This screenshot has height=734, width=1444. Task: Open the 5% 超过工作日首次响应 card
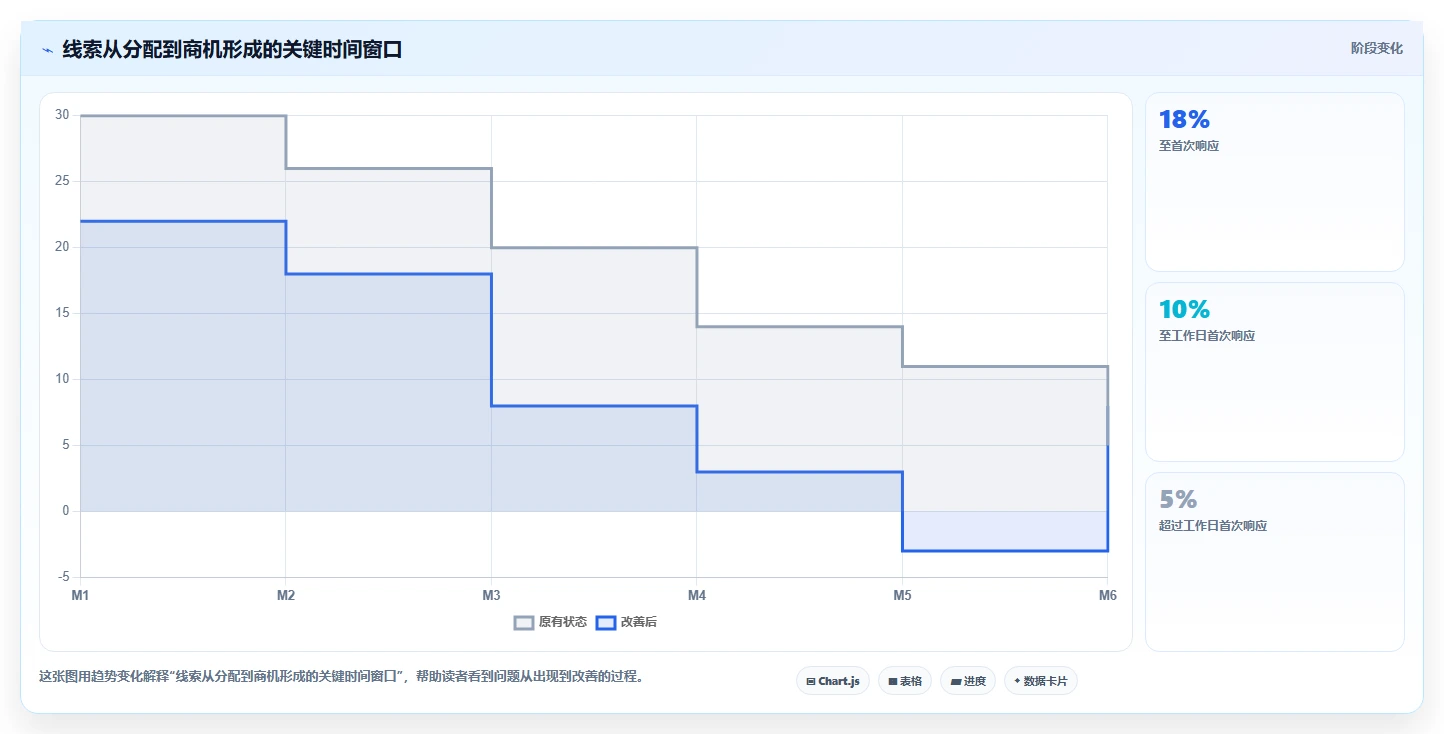pyautogui.click(x=1275, y=562)
